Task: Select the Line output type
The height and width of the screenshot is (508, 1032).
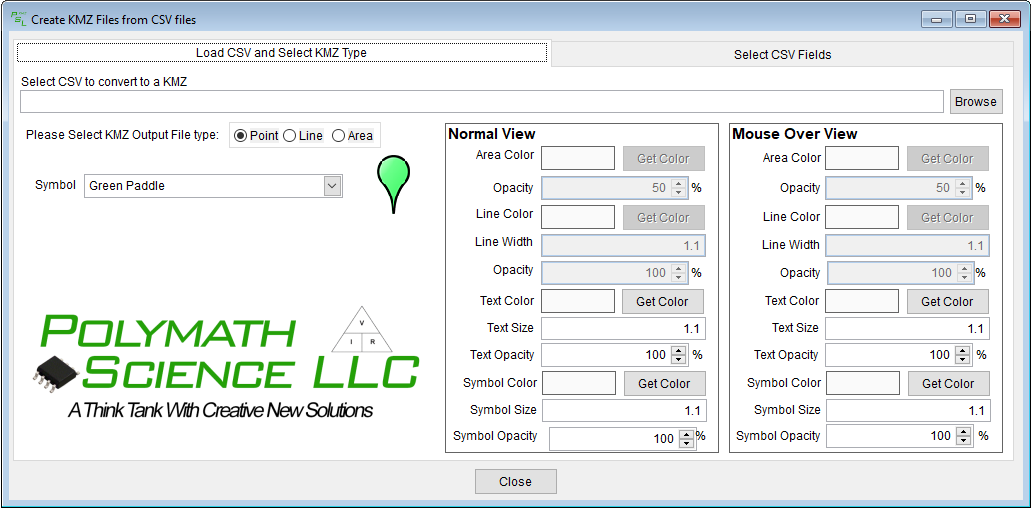Action: click(x=290, y=136)
